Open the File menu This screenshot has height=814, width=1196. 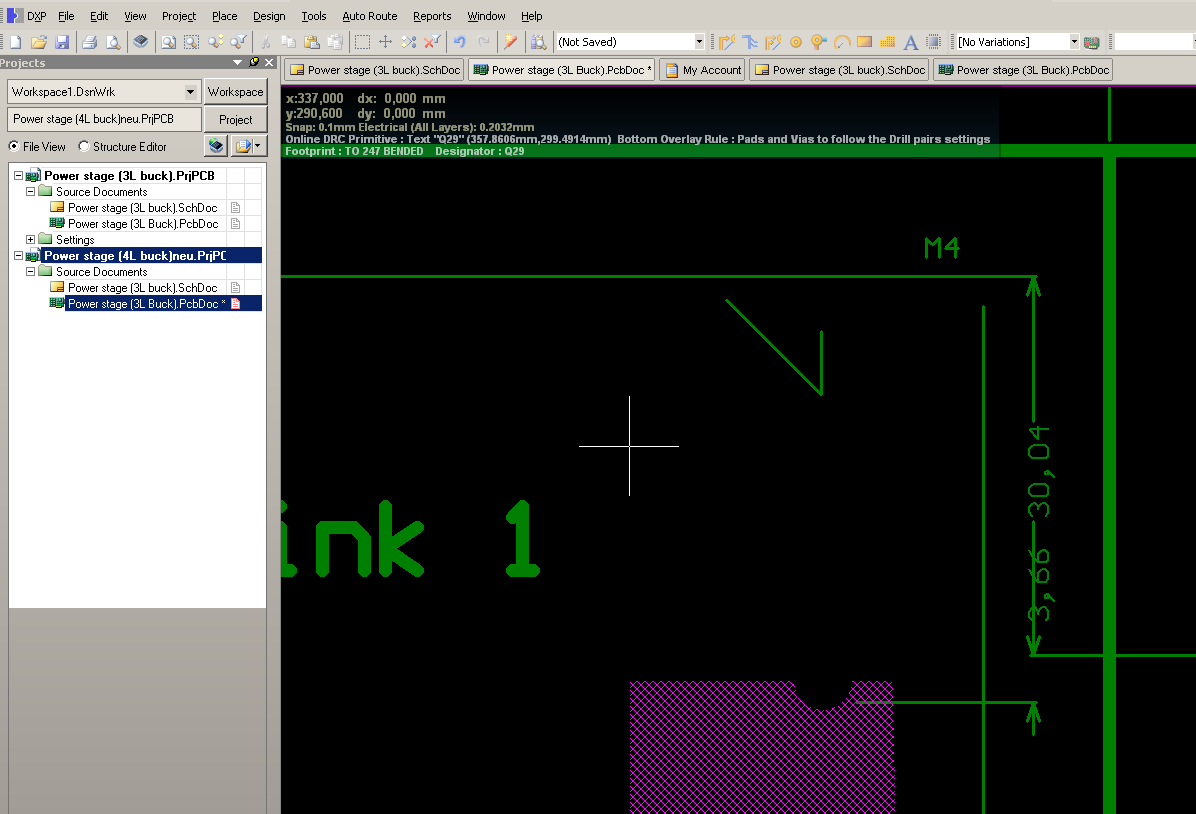[66, 16]
